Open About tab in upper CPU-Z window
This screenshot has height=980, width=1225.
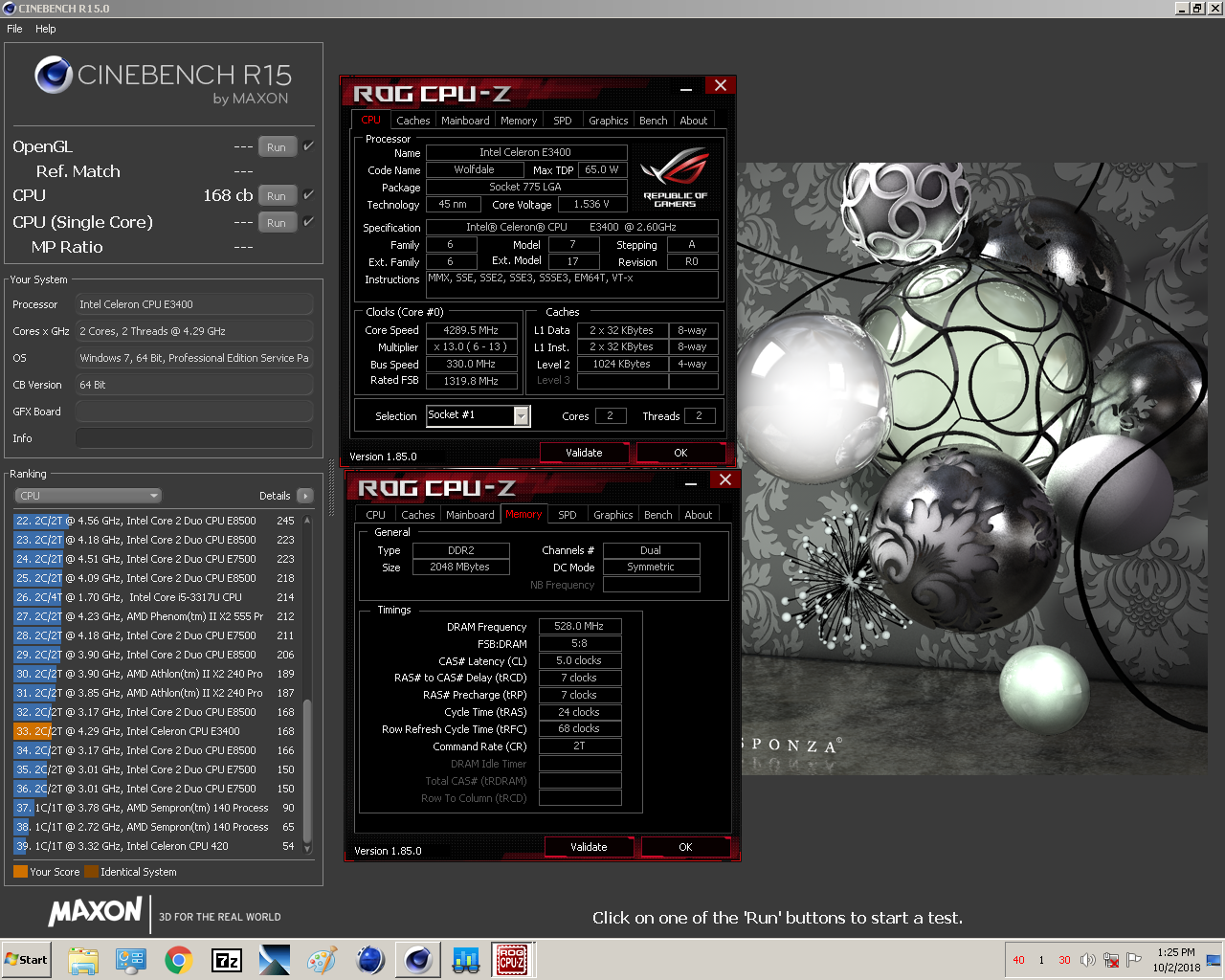pyautogui.click(x=694, y=121)
